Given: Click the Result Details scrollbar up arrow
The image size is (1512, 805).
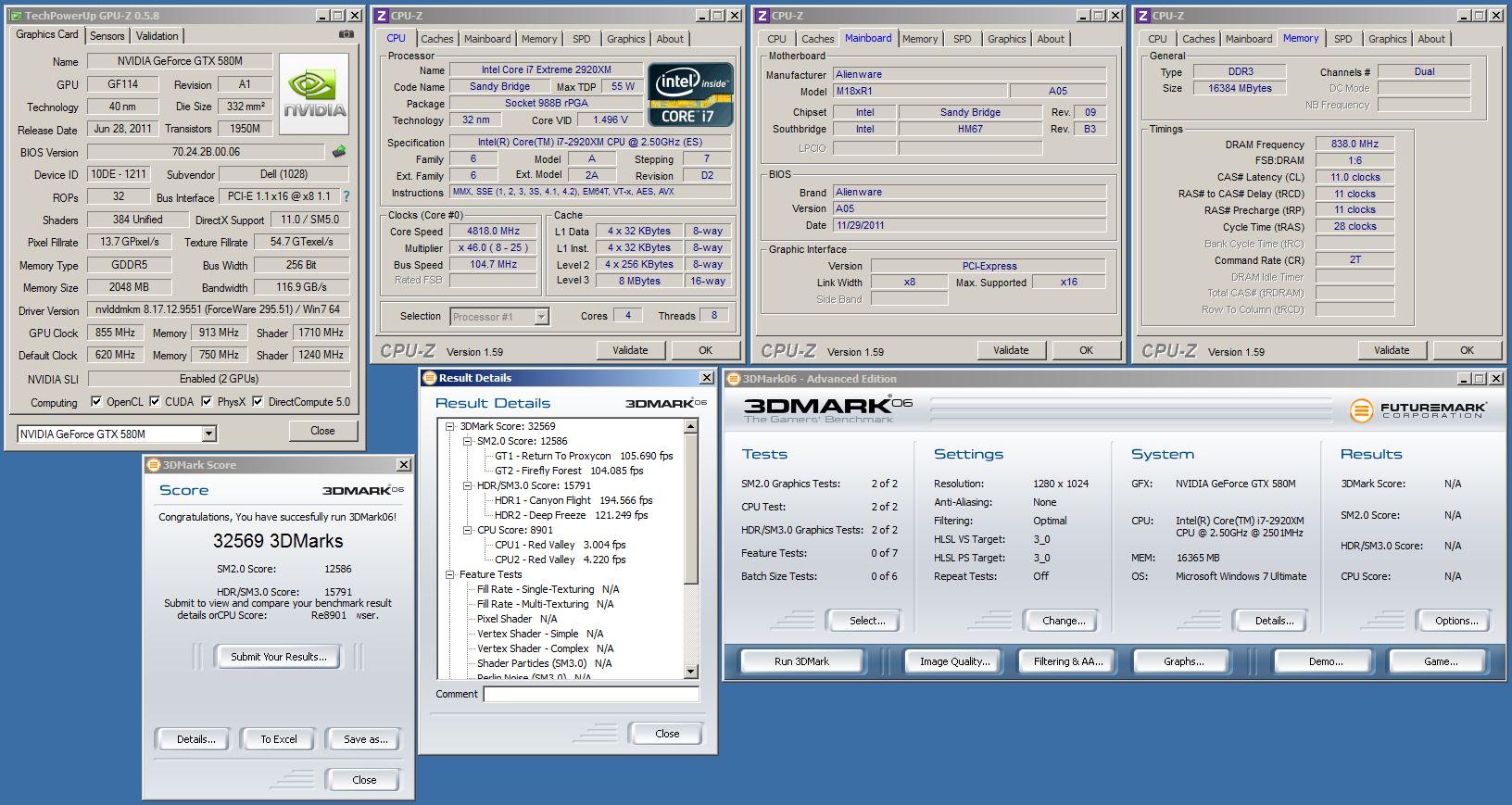Looking at the screenshot, I should click(691, 426).
